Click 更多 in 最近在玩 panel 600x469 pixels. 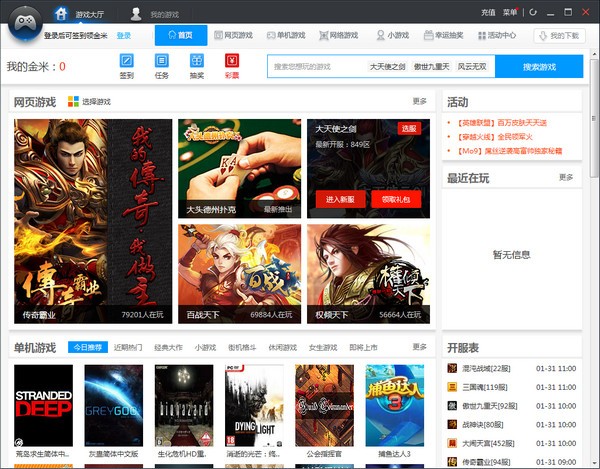(566, 177)
